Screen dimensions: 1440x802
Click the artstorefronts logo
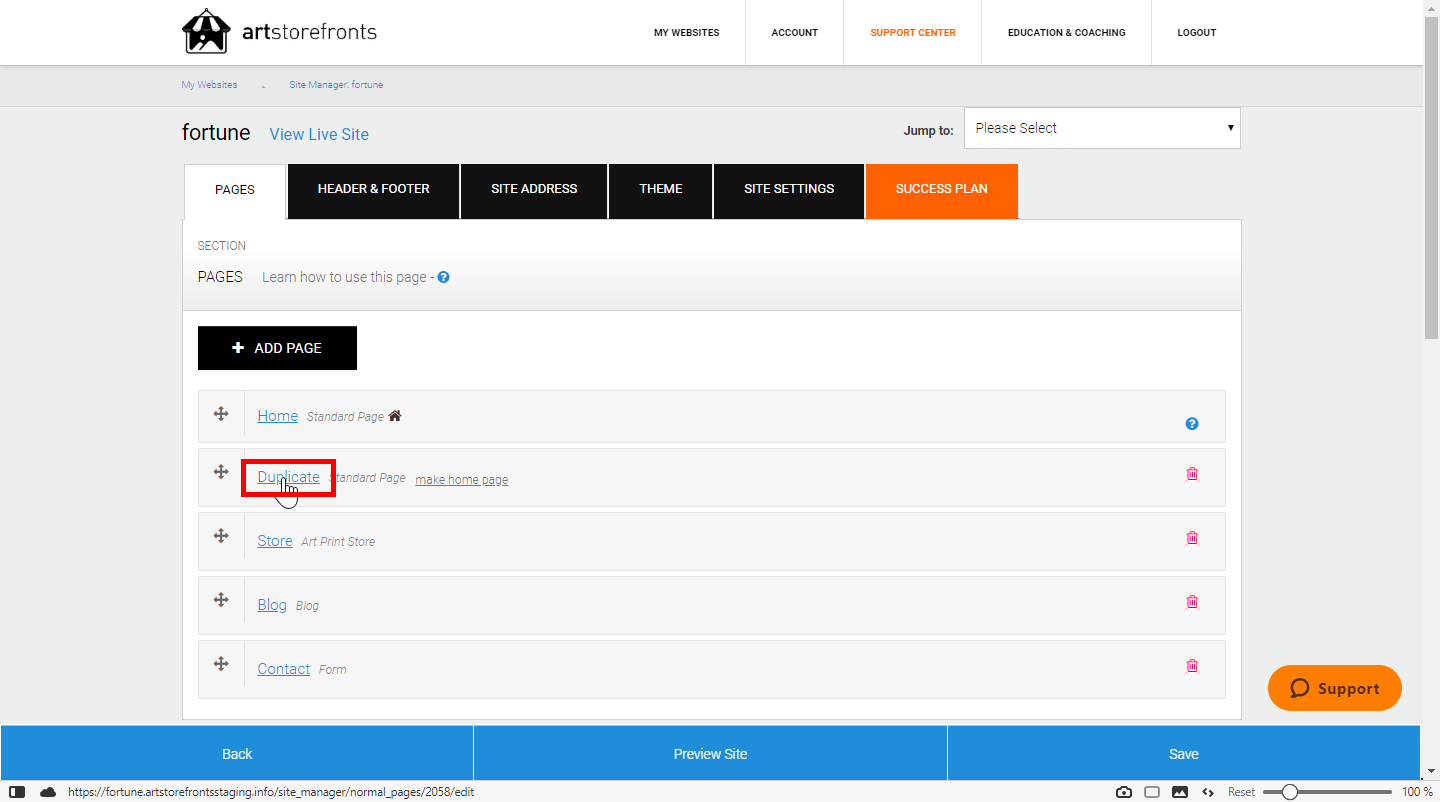(278, 31)
